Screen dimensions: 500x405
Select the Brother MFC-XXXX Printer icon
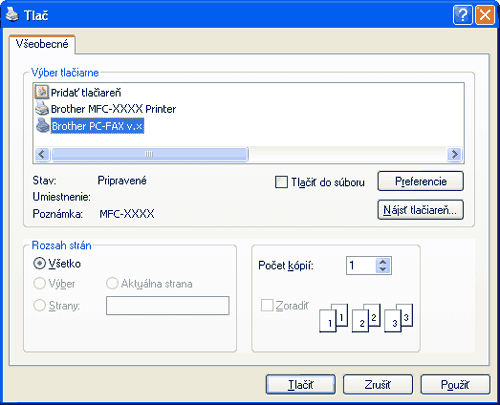42,108
